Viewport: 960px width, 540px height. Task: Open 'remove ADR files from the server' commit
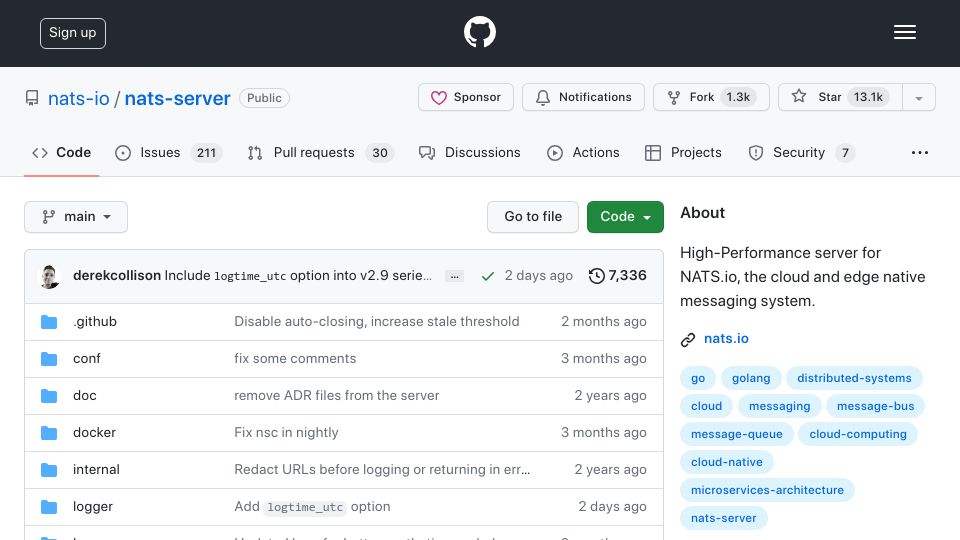coord(337,396)
